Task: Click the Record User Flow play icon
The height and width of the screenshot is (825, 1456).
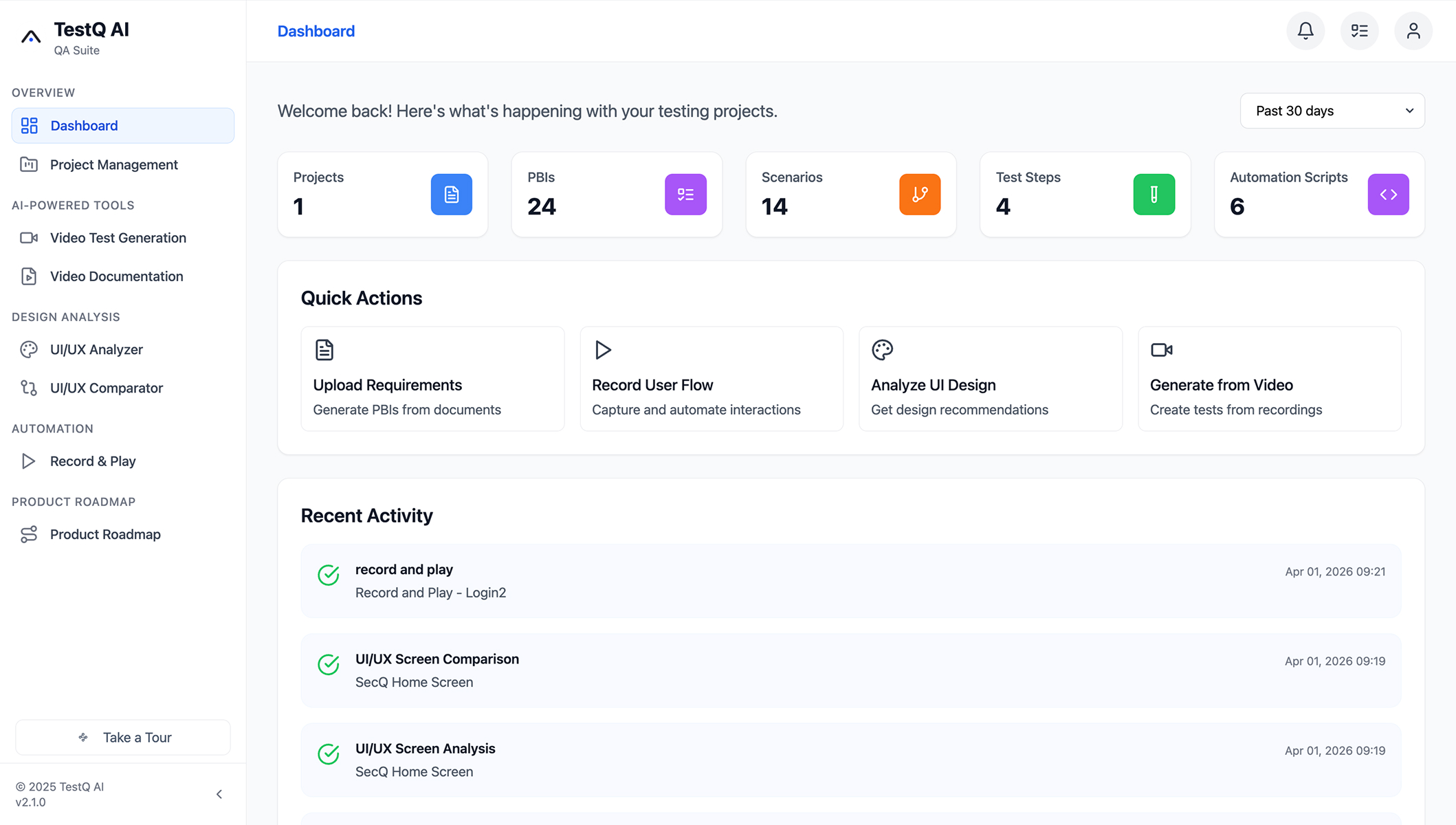Action: pyautogui.click(x=603, y=350)
